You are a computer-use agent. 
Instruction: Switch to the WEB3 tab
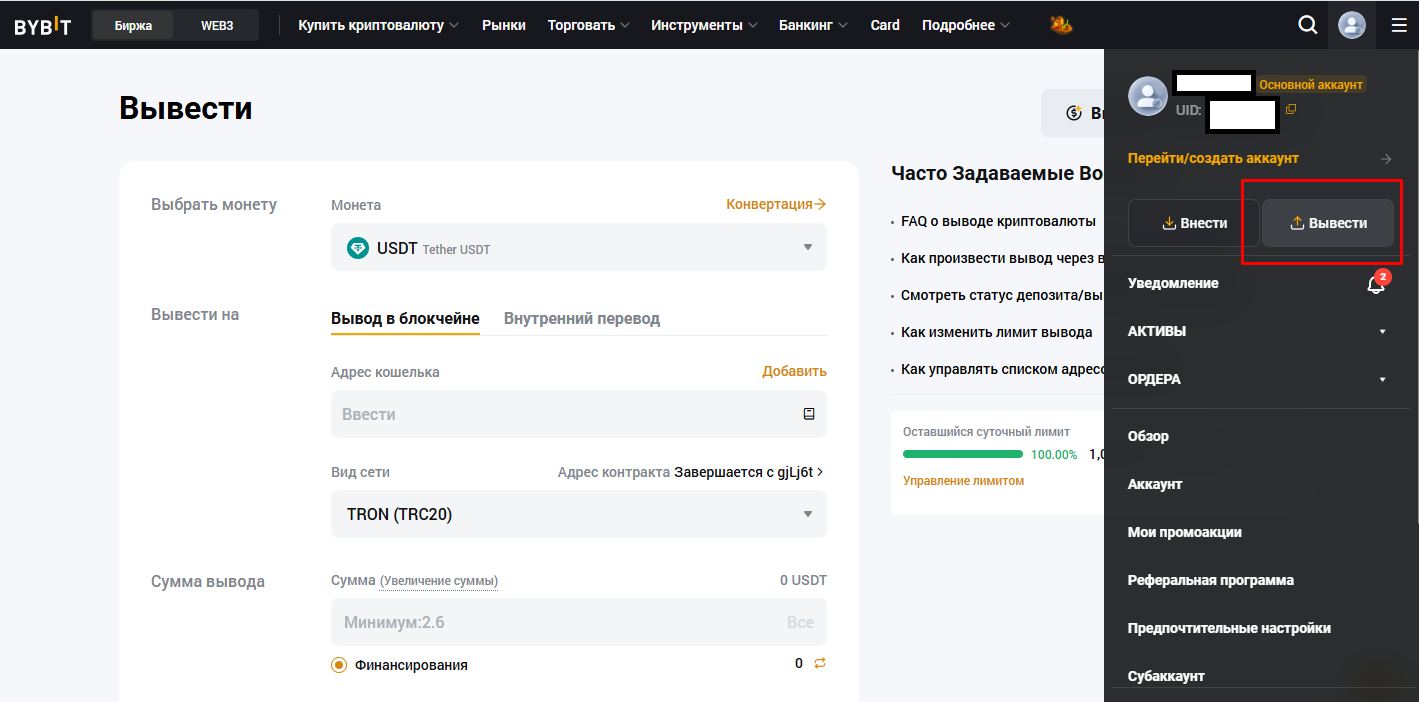217,26
